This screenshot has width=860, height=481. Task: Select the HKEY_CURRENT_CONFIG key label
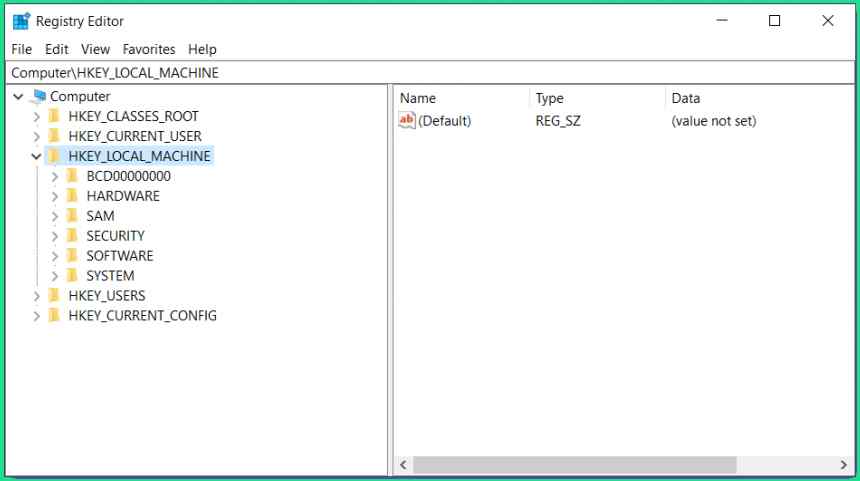143,315
